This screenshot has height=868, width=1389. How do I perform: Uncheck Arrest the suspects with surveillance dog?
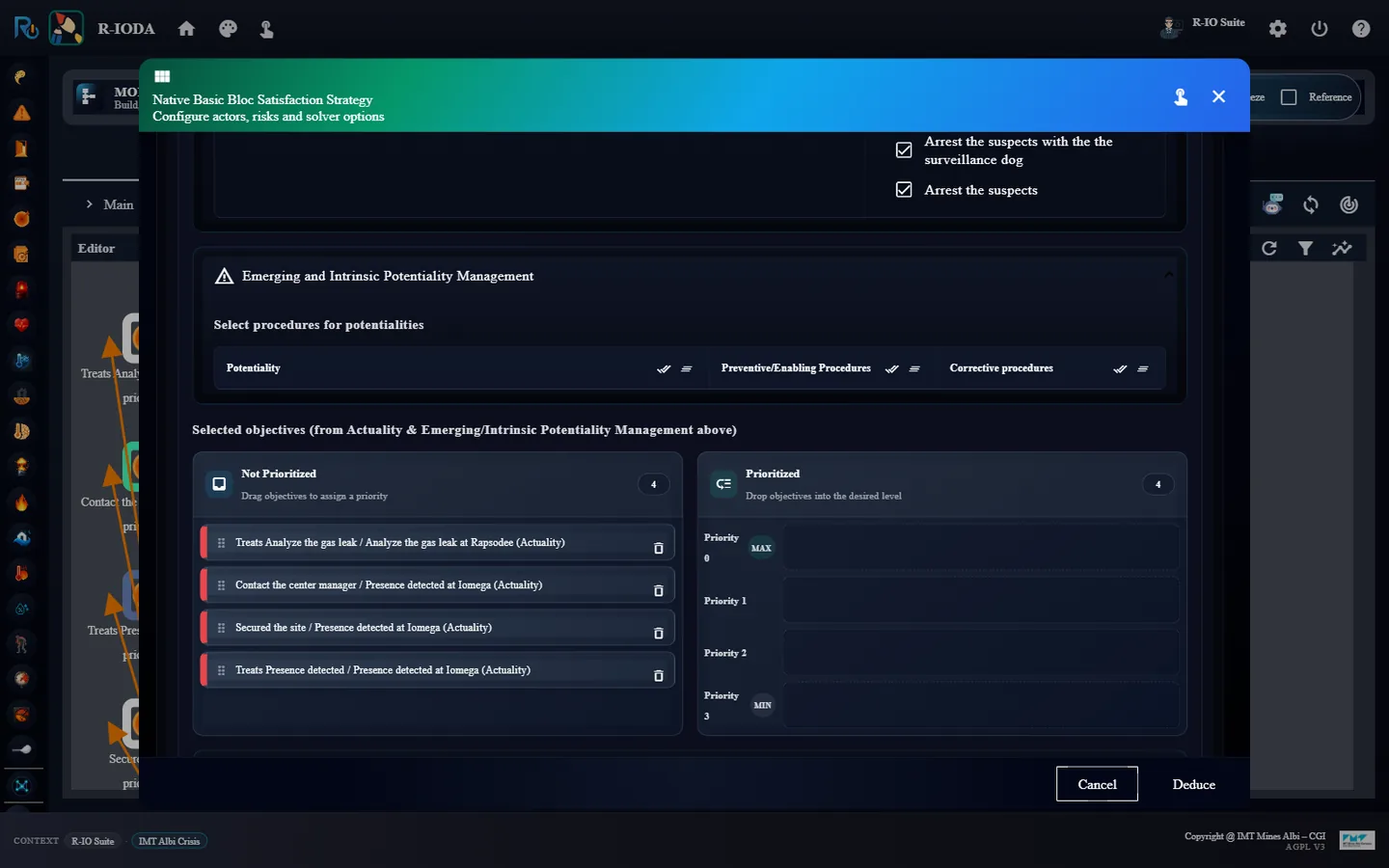[x=904, y=150]
